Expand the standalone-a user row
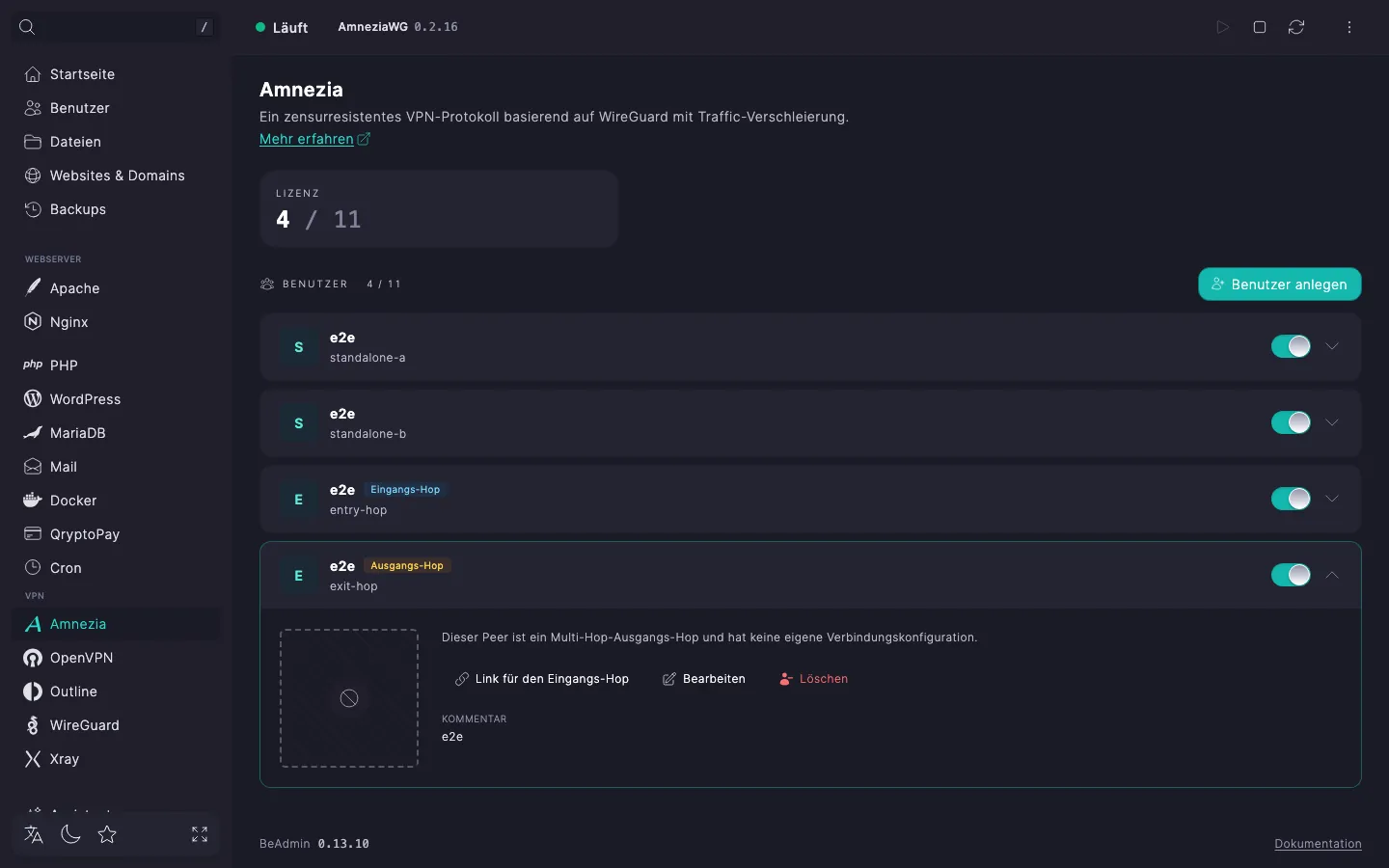 1332,346
